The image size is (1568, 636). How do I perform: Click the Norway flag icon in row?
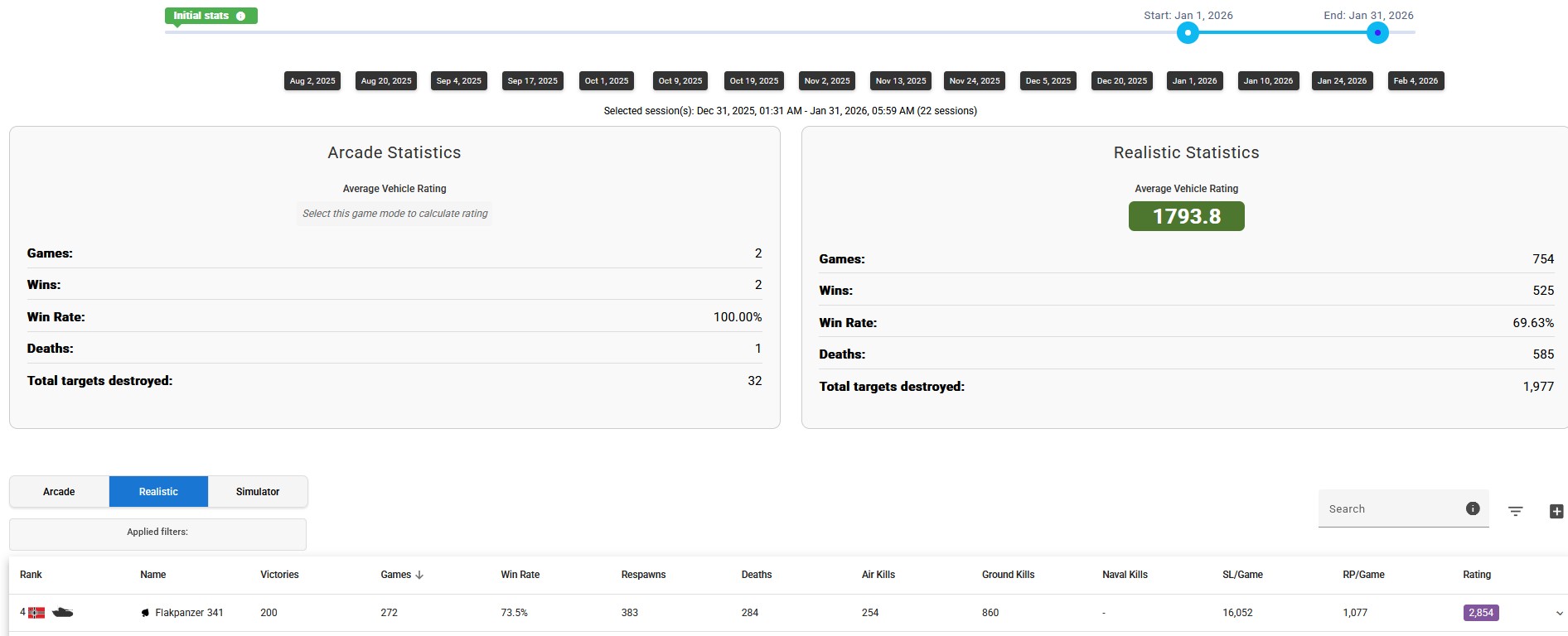tap(36, 613)
